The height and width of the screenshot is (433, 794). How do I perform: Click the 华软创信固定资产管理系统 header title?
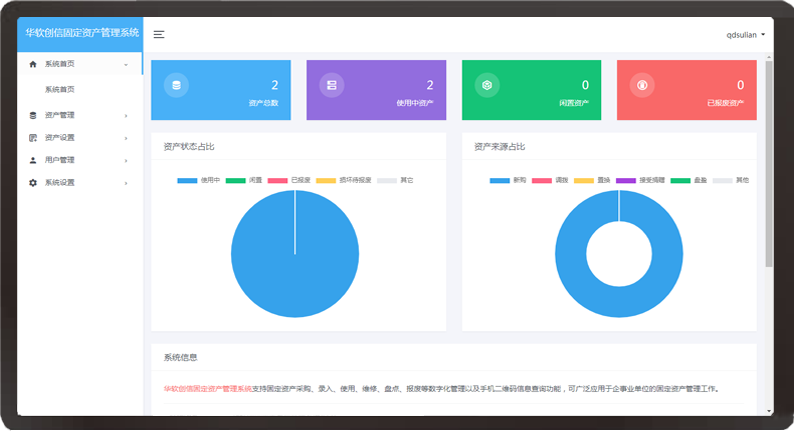pyautogui.click(x=82, y=33)
